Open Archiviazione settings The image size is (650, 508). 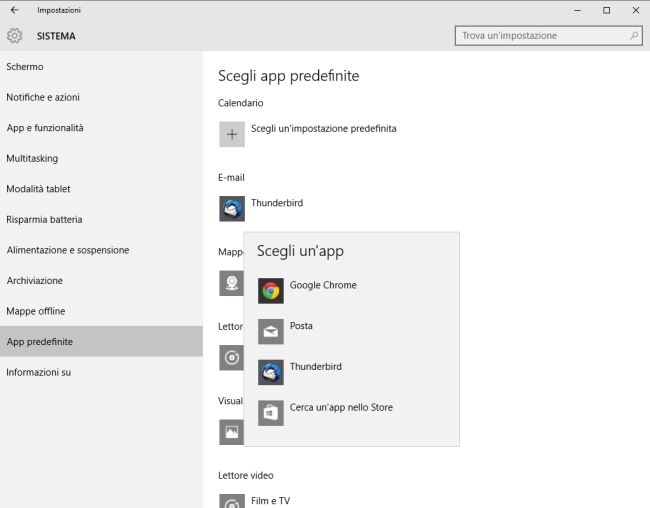(101, 281)
